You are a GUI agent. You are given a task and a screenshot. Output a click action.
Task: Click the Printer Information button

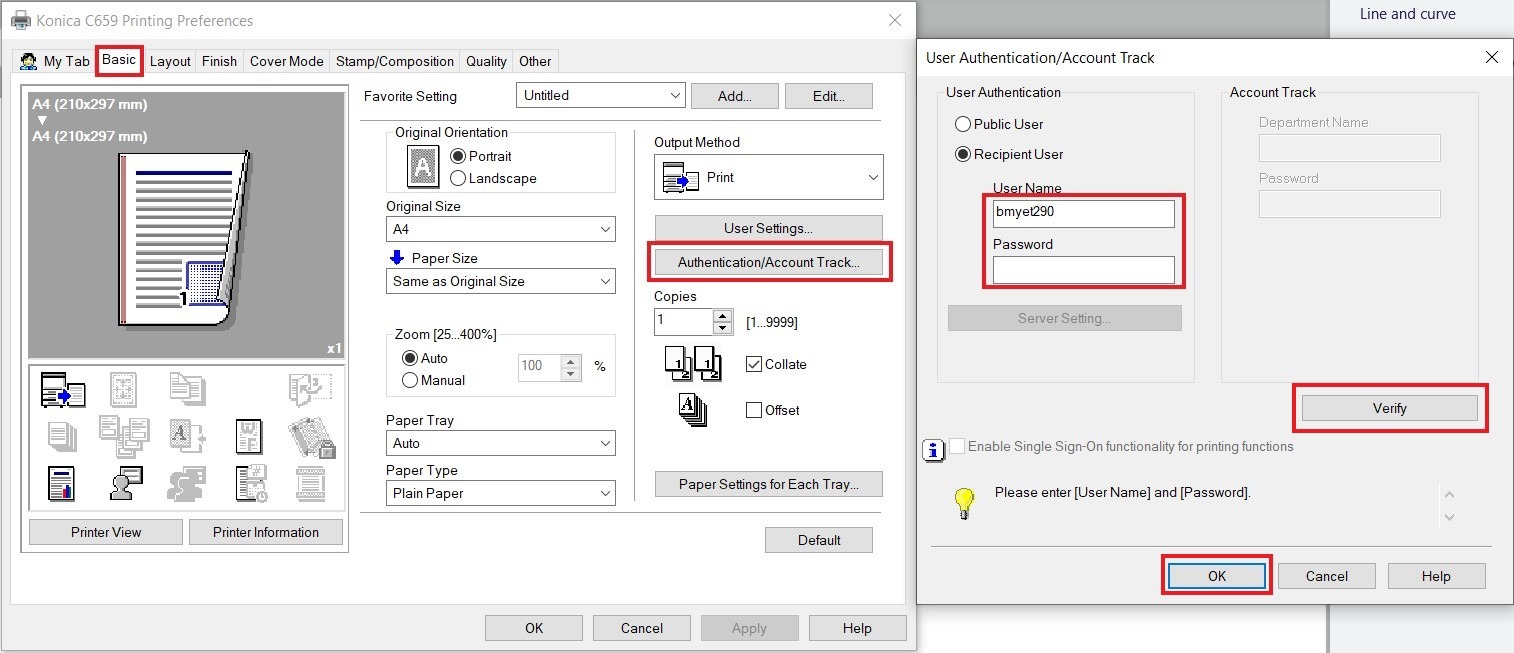(265, 532)
